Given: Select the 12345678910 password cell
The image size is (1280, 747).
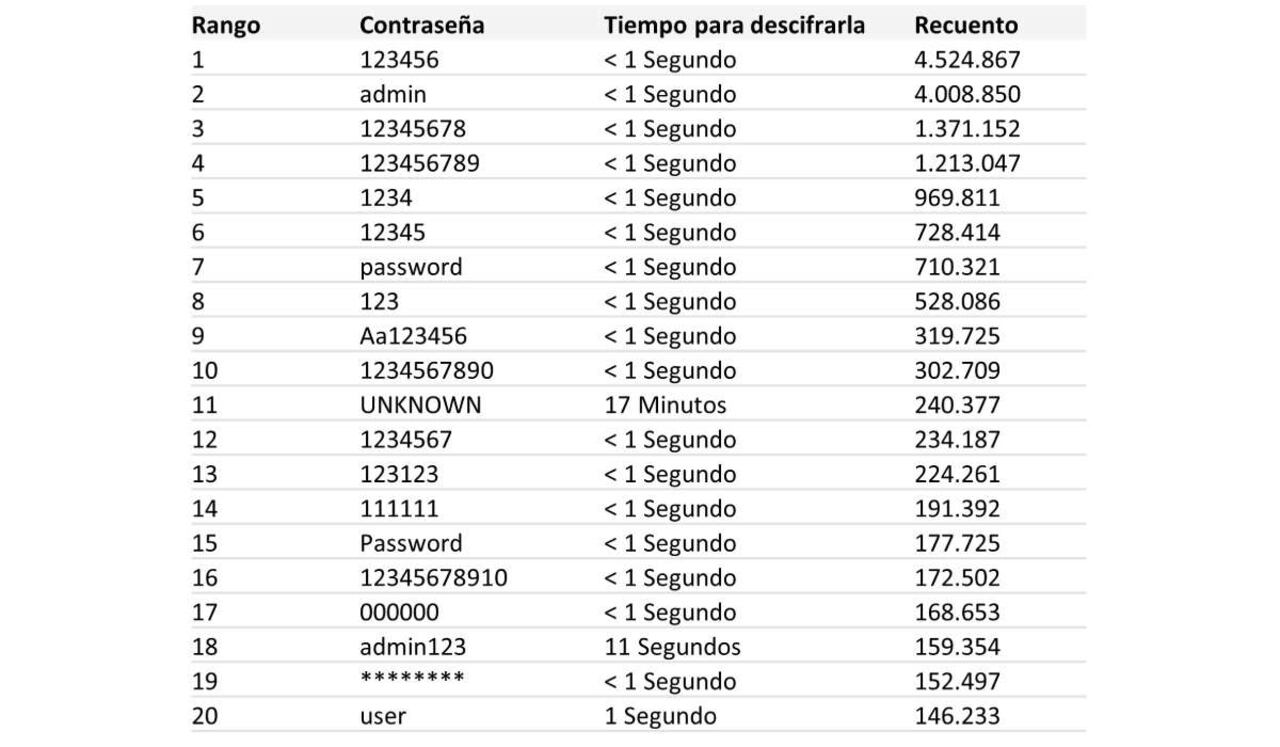Looking at the screenshot, I should (433, 578).
